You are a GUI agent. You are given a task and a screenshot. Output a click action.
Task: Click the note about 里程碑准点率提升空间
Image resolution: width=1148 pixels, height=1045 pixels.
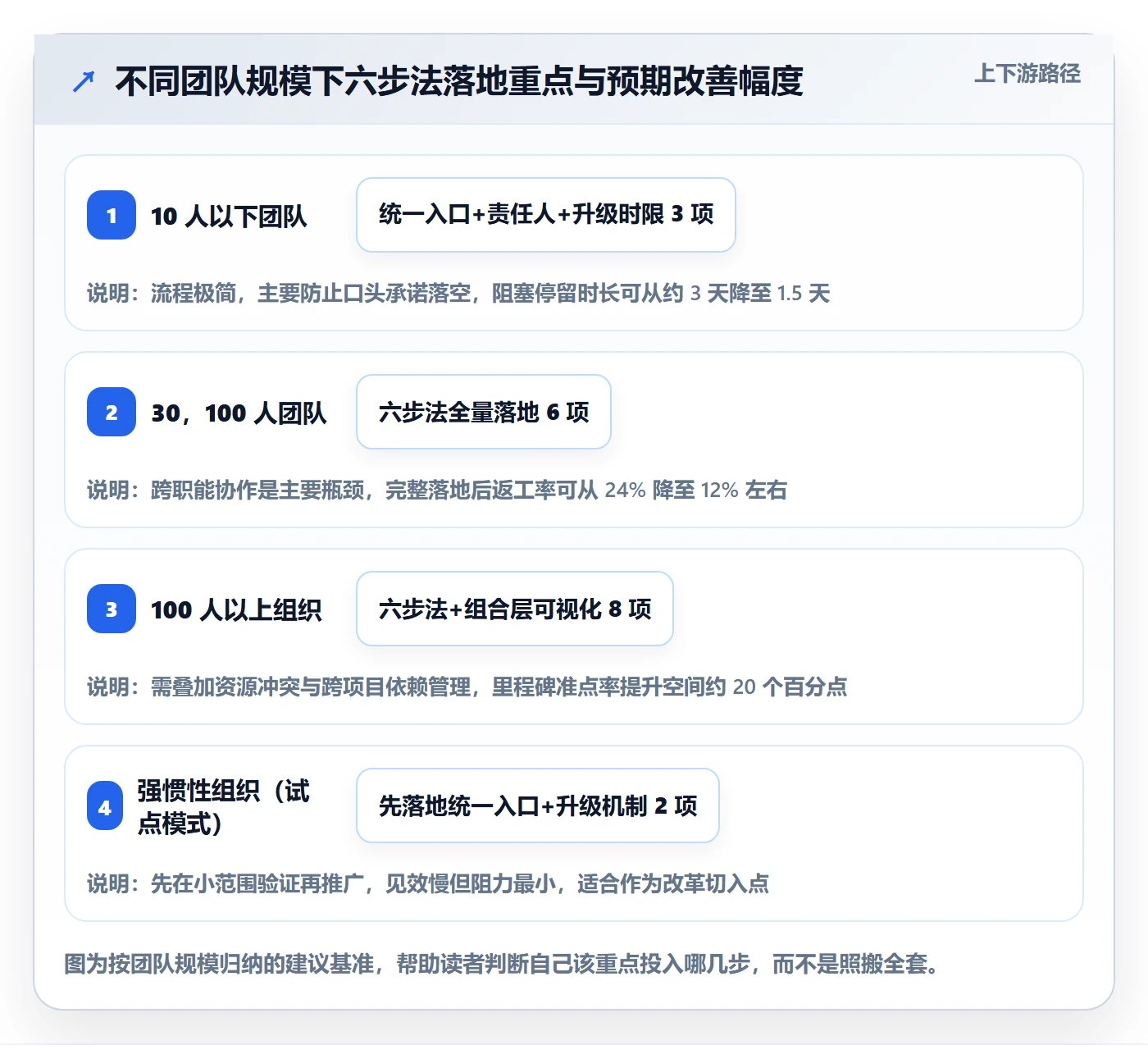tap(467, 687)
